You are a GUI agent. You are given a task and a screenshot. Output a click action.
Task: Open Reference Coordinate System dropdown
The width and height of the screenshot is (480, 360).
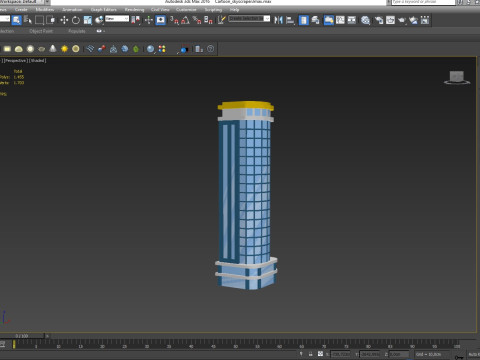(117, 19)
